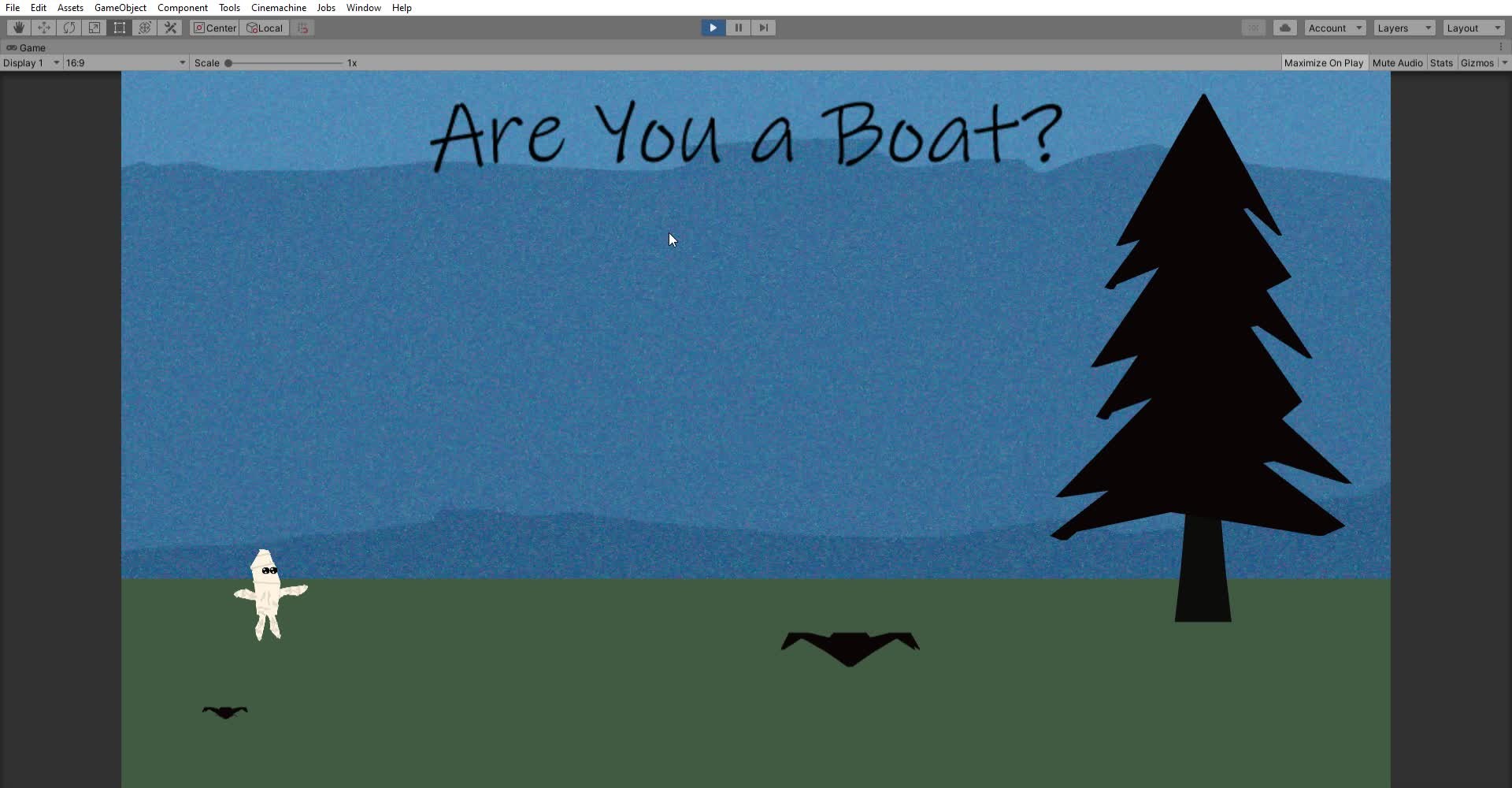The height and width of the screenshot is (788, 1512).
Task: Toggle Mute Audio
Action: [1397, 63]
